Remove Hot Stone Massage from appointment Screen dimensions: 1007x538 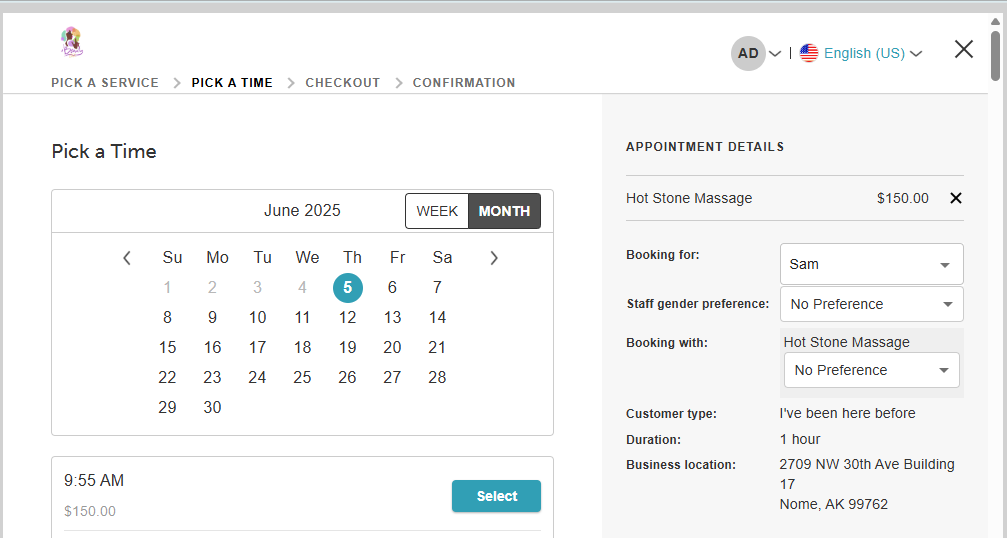pos(956,198)
